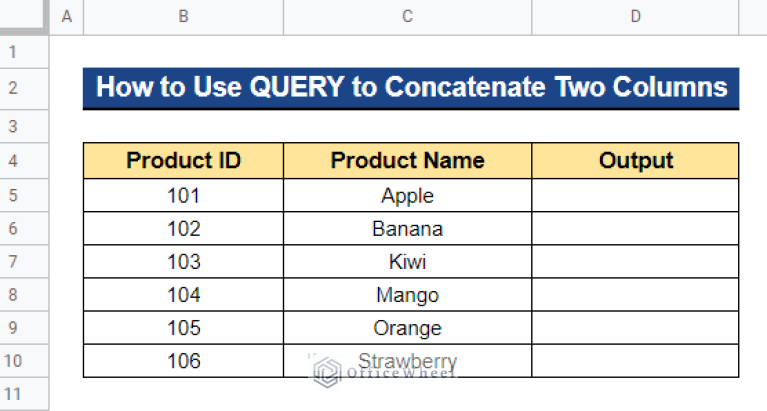Click the Orange cell
This screenshot has height=411, width=767.
point(407,328)
